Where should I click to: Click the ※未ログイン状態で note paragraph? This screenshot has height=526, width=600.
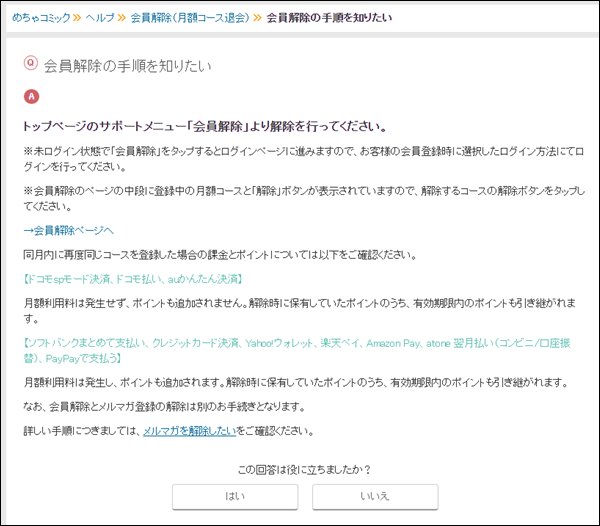pyautogui.click(x=304, y=159)
